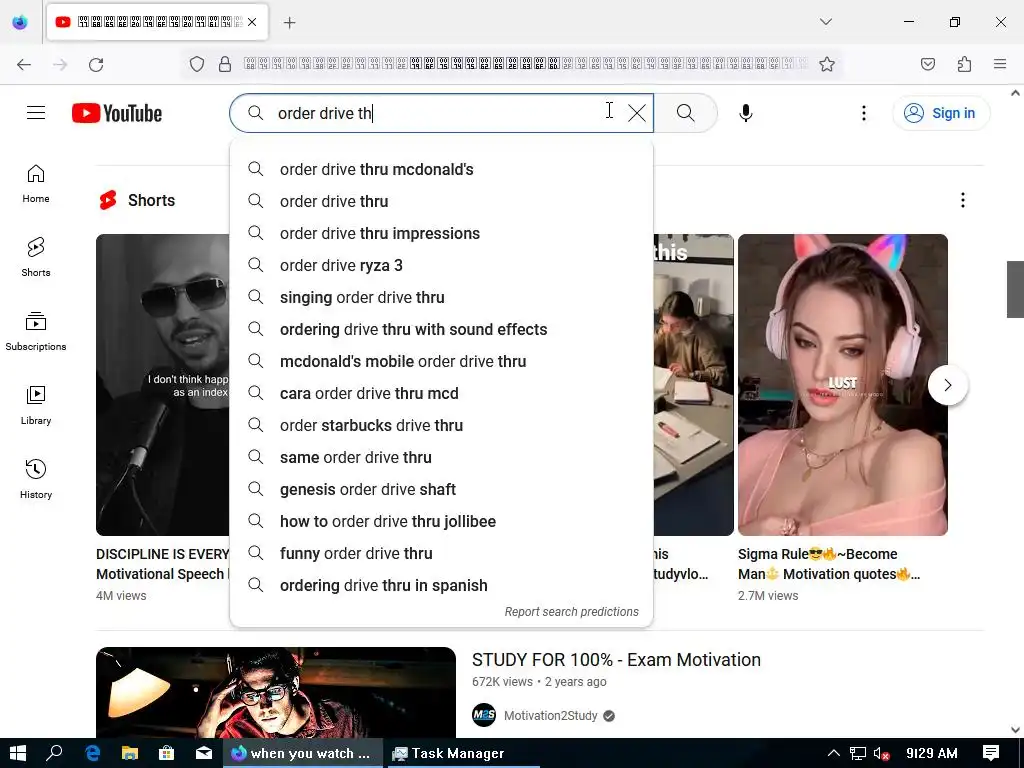Viewport: 1024px width, 768px height.
Task: Open a new browser tab
Action: click(290, 23)
